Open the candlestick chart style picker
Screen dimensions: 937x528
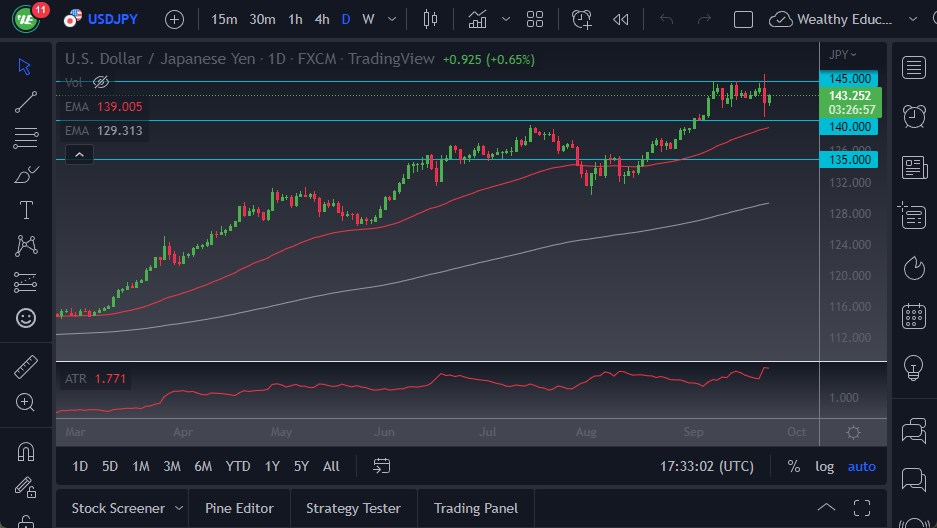[431, 19]
